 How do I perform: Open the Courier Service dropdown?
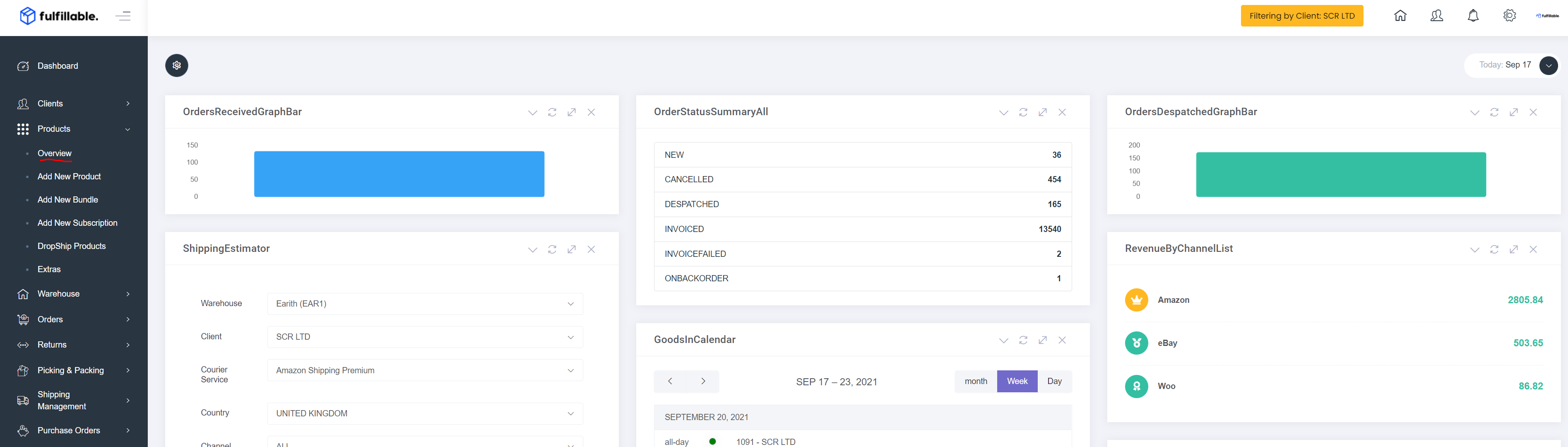point(425,370)
